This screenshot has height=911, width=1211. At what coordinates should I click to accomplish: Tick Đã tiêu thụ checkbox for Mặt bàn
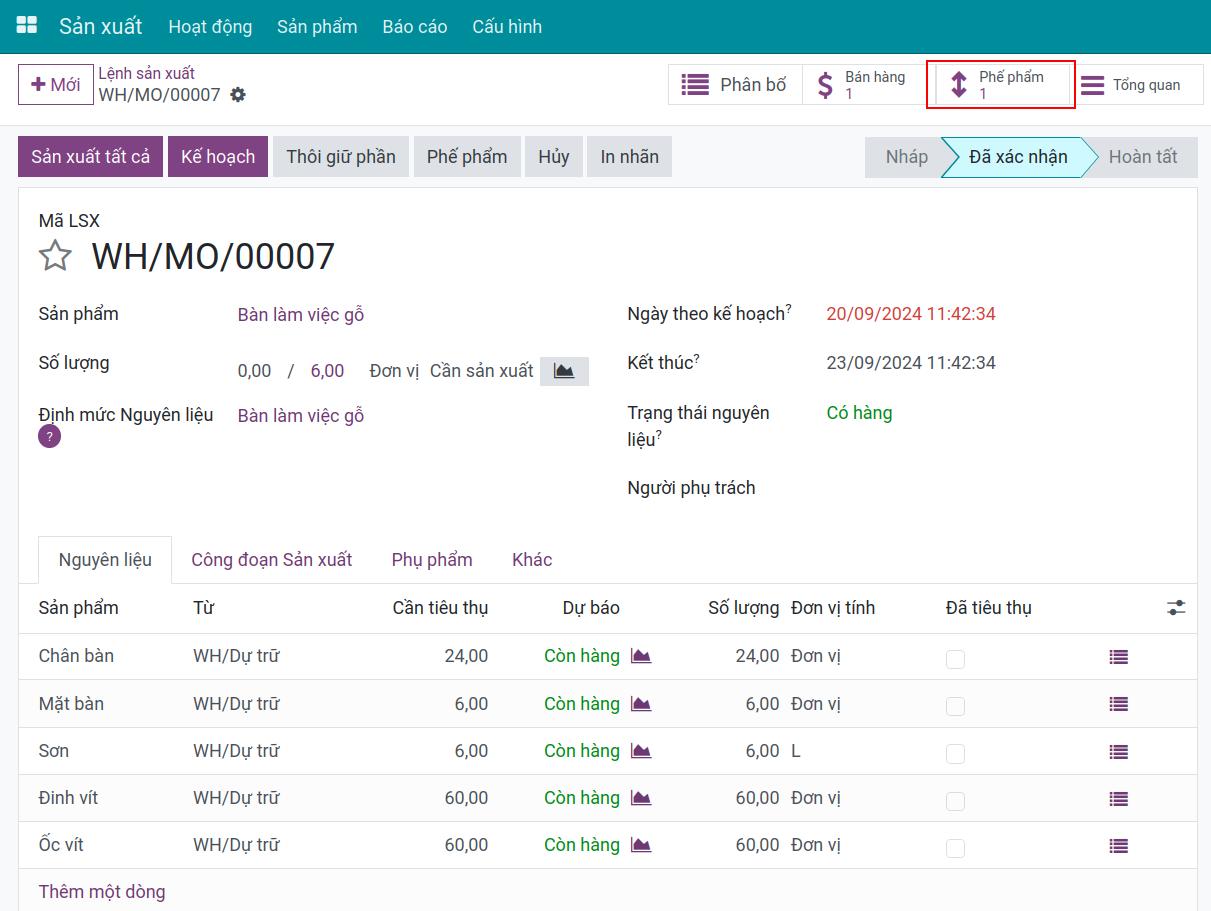click(x=955, y=706)
